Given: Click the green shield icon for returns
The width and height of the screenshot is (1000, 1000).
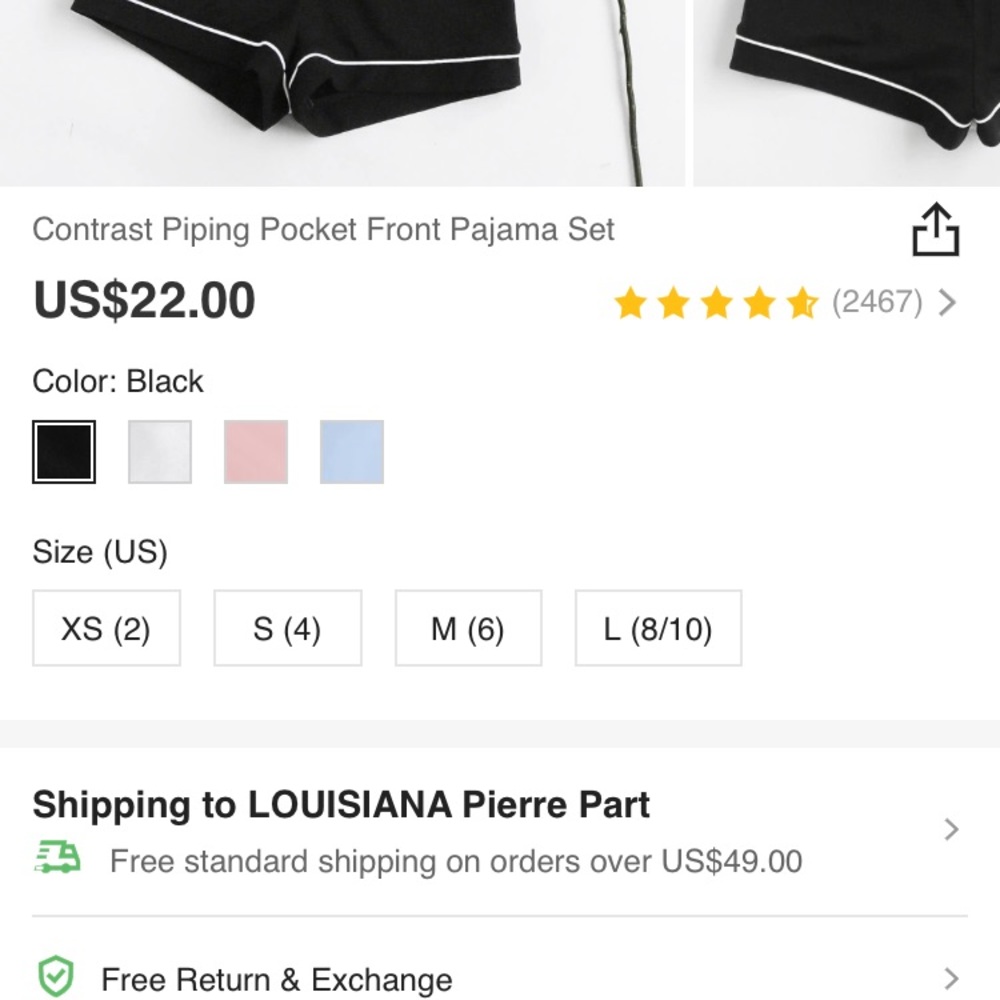Looking at the screenshot, I should [57, 976].
